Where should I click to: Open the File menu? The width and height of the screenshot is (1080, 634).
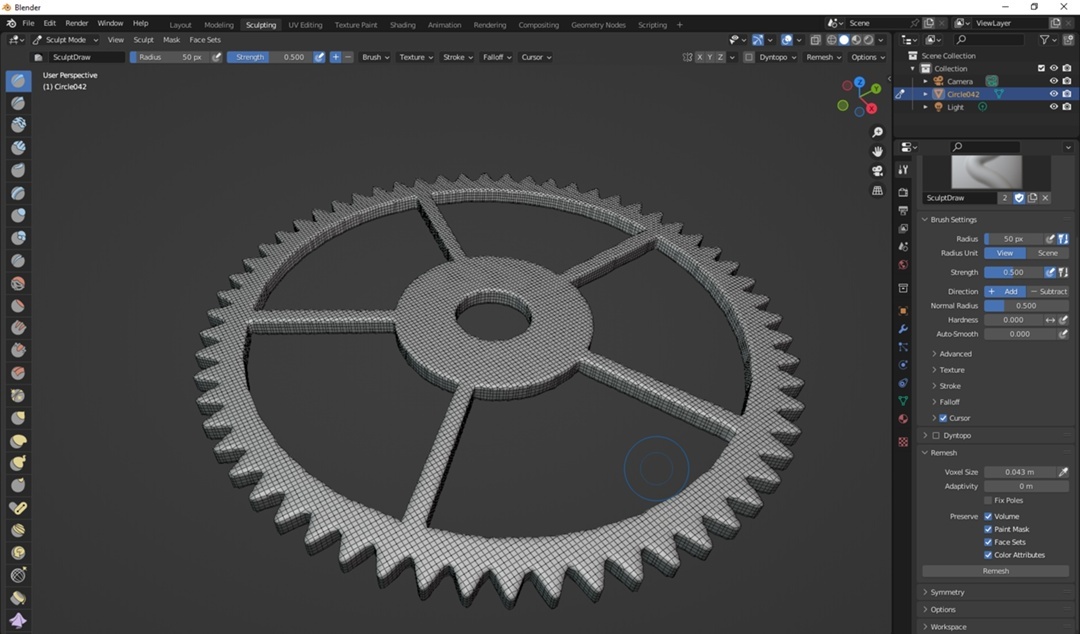click(28, 23)
